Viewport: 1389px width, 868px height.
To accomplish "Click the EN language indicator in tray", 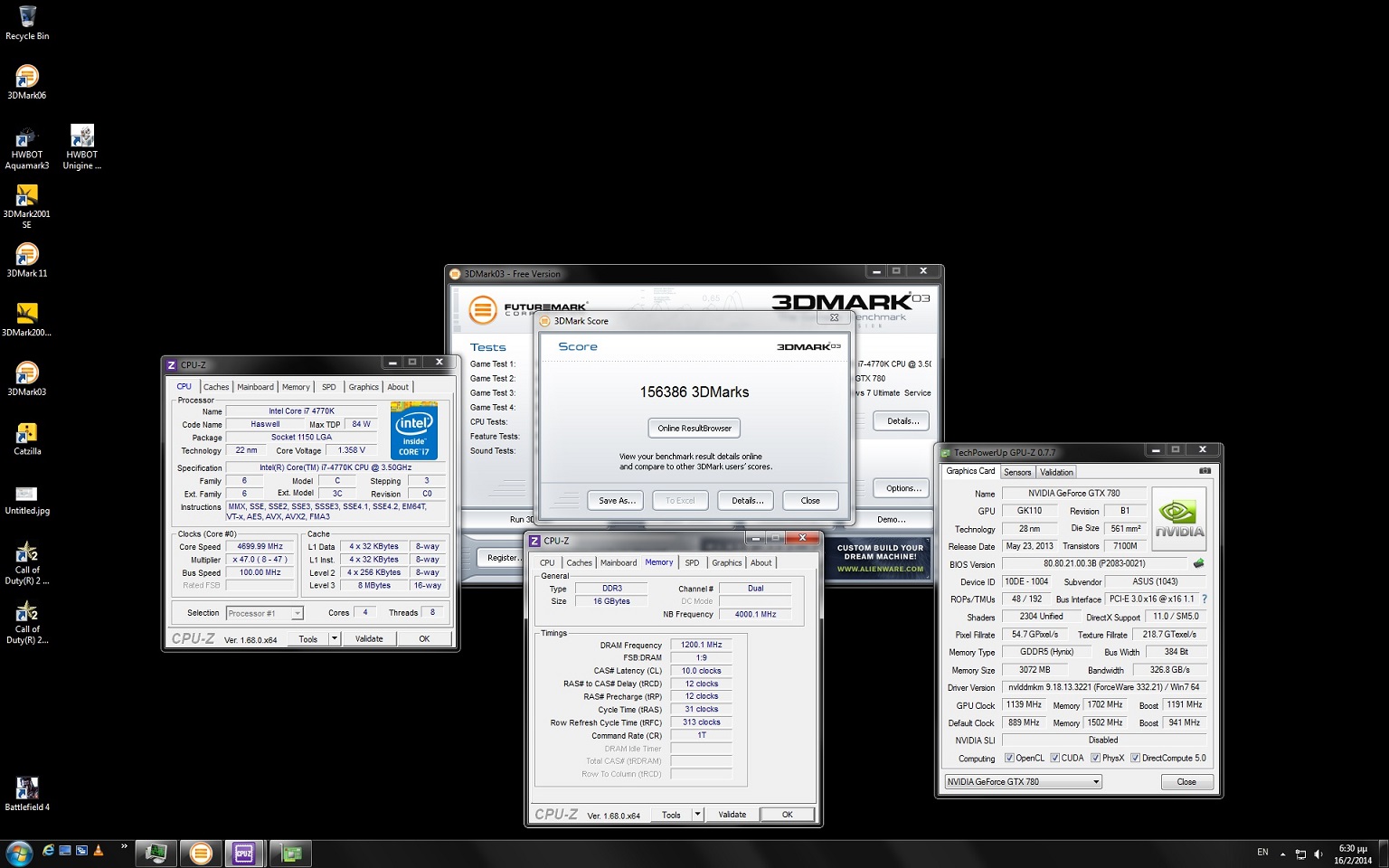I will [x=1262, y=853].
